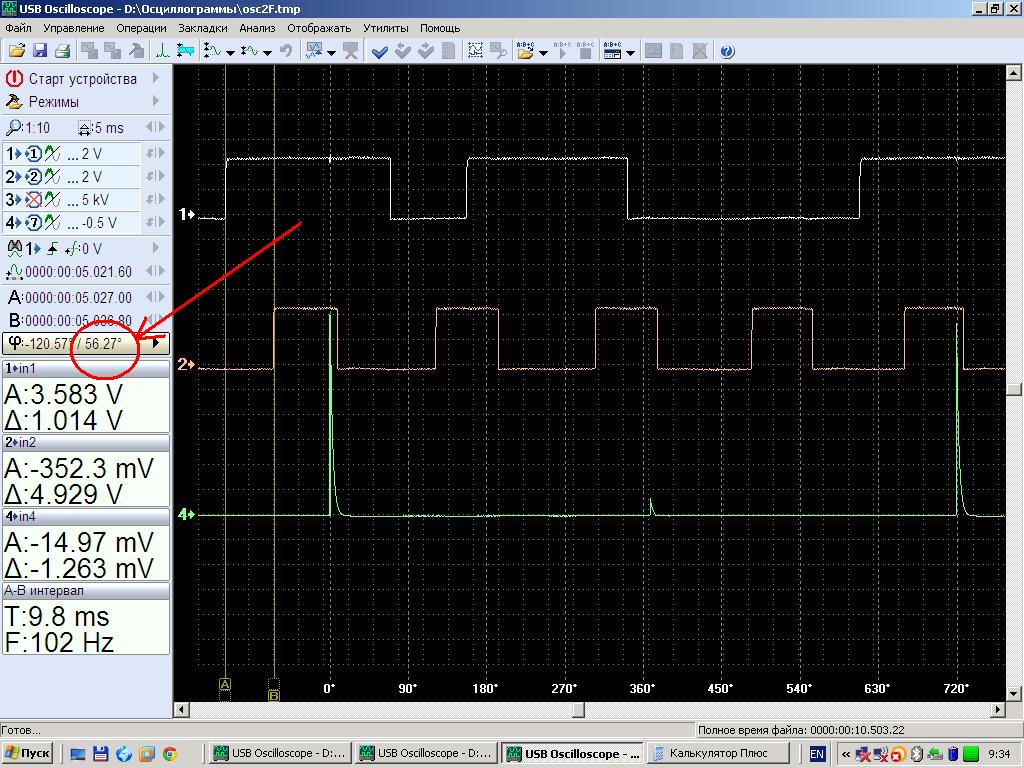Image resolution: width=1024 pixels, height=768 pixels.
Task: Toggle channel 4 input icon numbered 7
Action: point(33,223)
